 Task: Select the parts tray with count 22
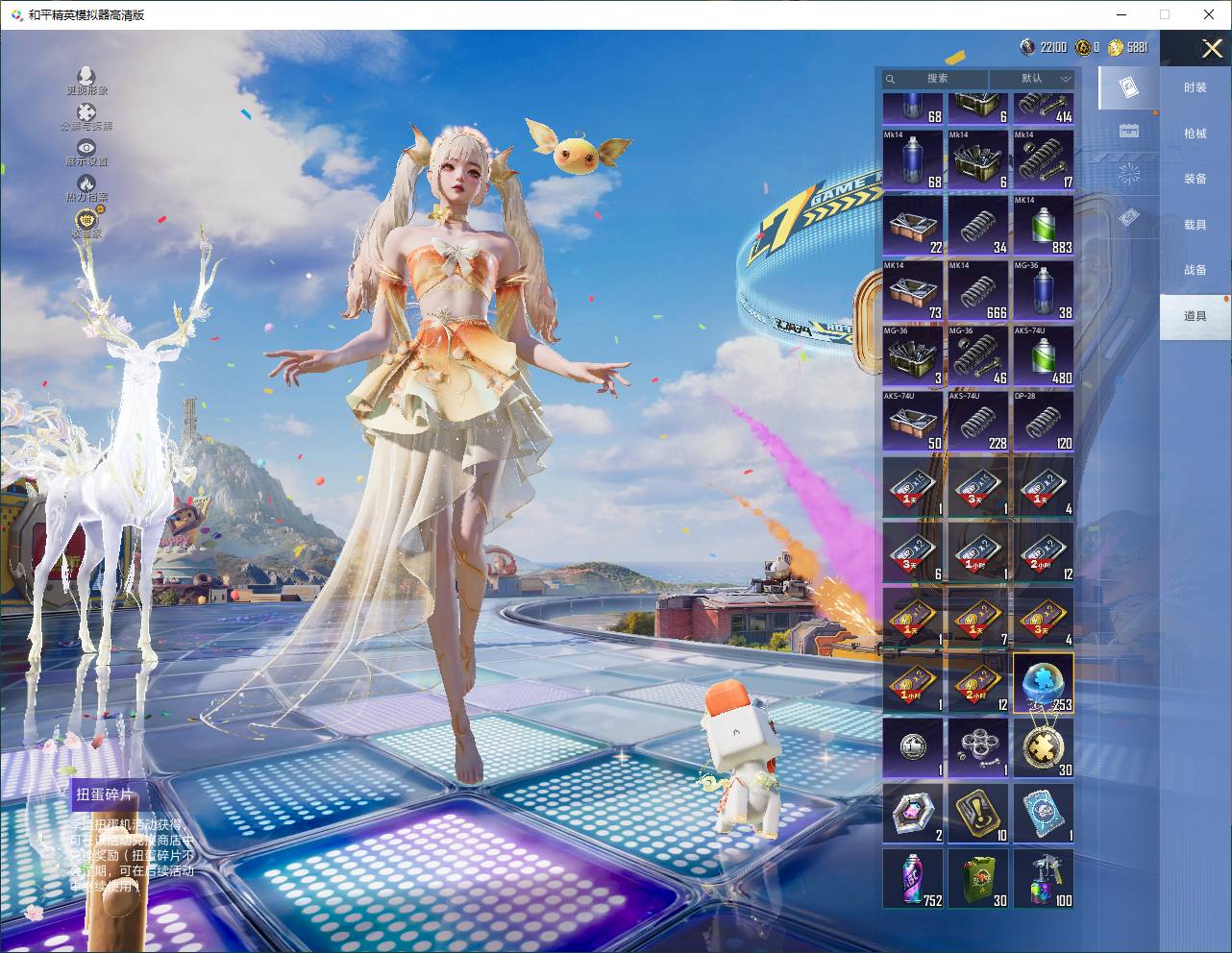pyautogui.click(x=913, y=225)
